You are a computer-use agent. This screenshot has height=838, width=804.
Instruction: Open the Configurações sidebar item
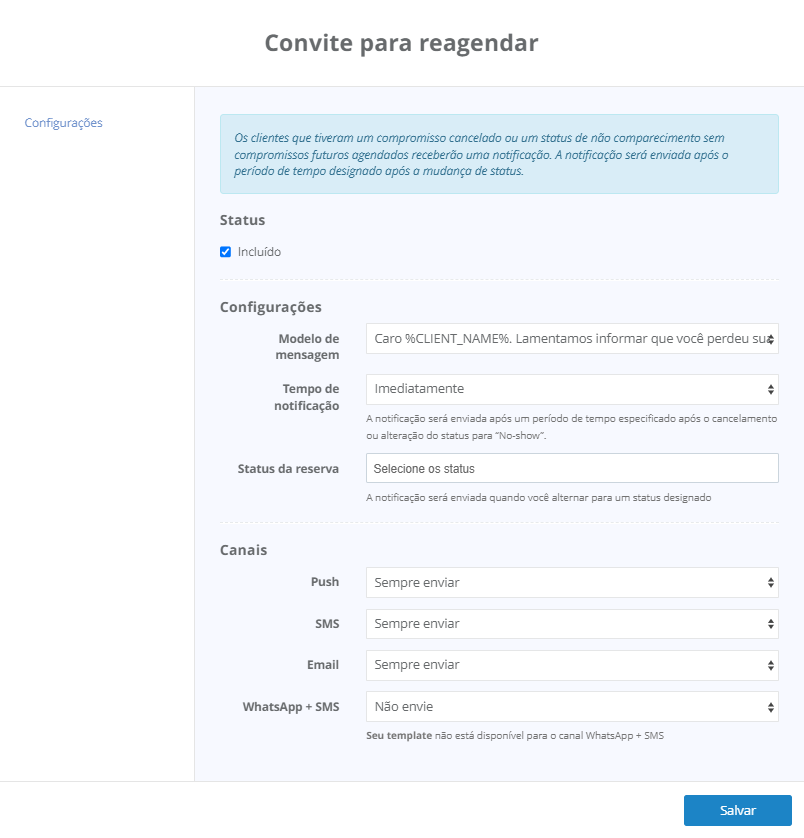63,123
